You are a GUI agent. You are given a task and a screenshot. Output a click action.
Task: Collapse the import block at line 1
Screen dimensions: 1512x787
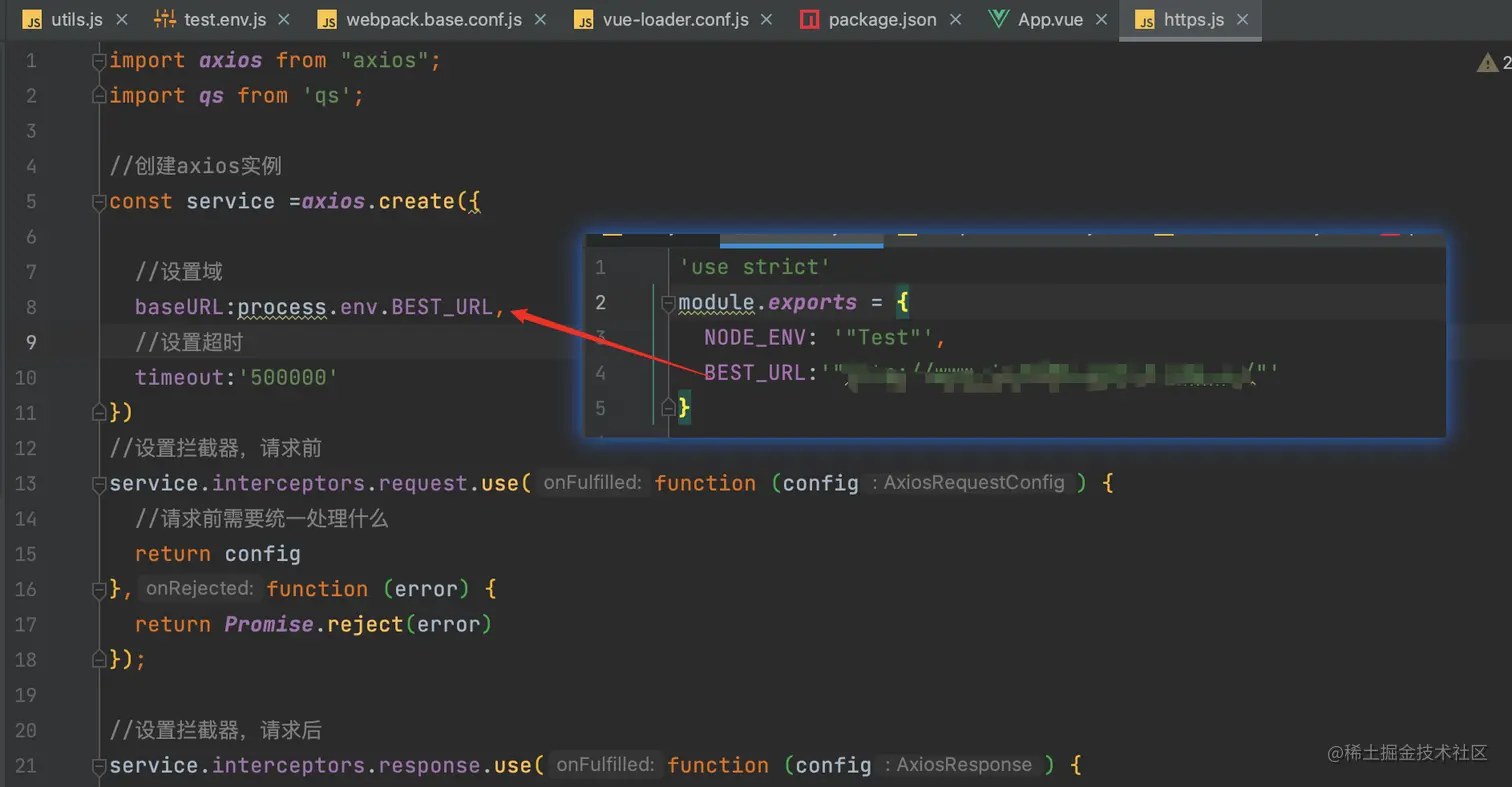pyautogui.click(x=98, y=61)
